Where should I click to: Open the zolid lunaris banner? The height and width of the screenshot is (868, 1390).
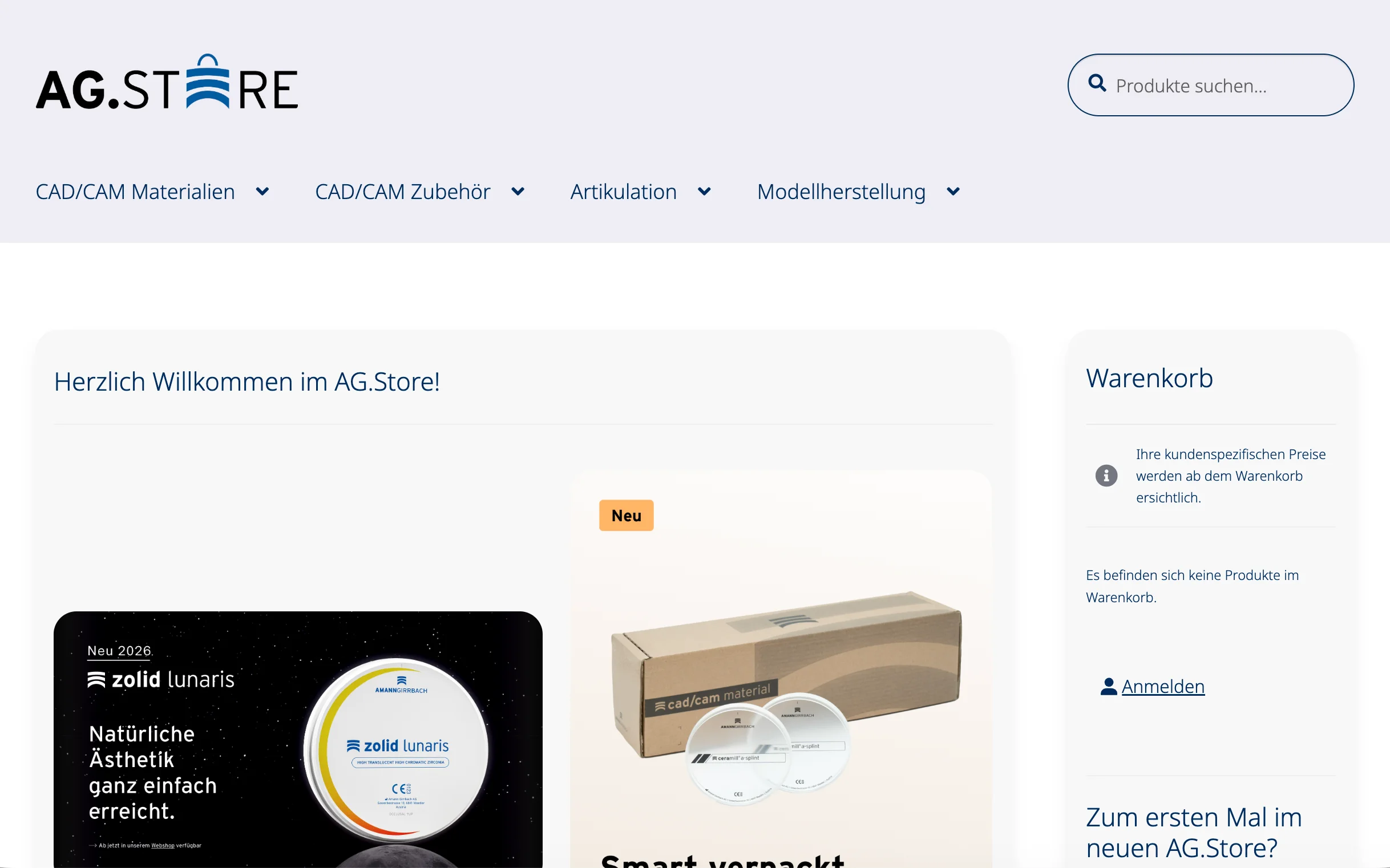pos(298,740)
